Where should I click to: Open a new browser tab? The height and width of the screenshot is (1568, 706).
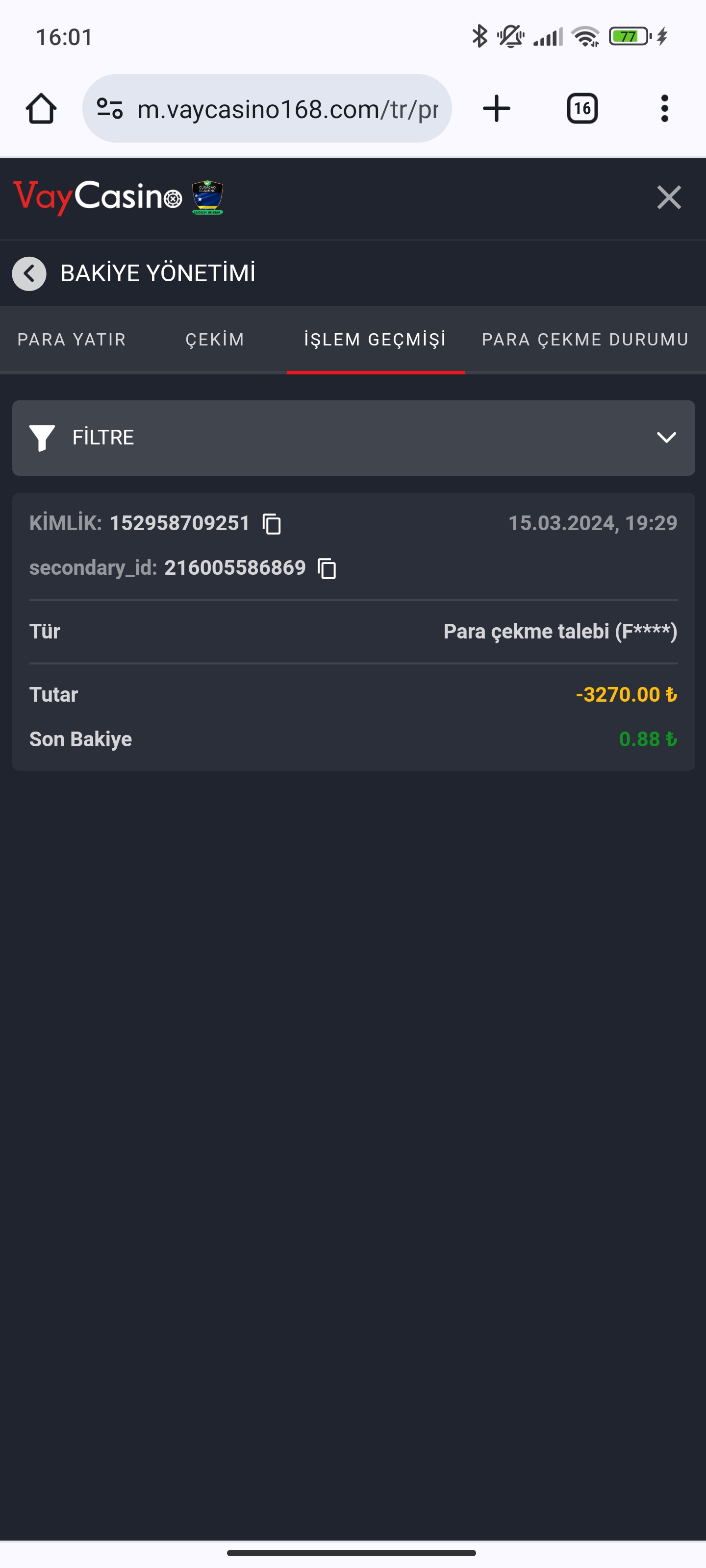pos(497,109)
